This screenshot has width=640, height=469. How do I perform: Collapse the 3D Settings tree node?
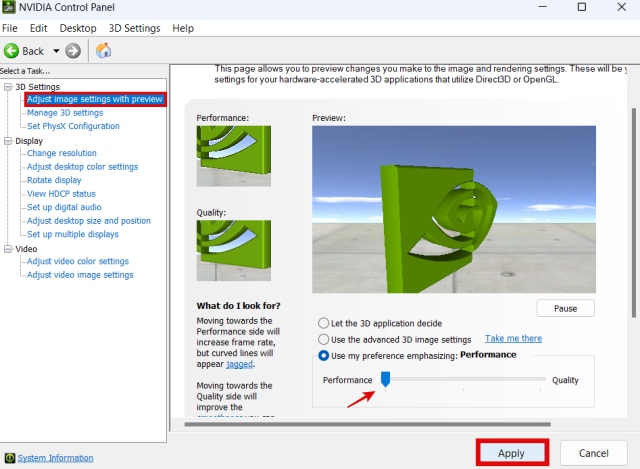8,87
